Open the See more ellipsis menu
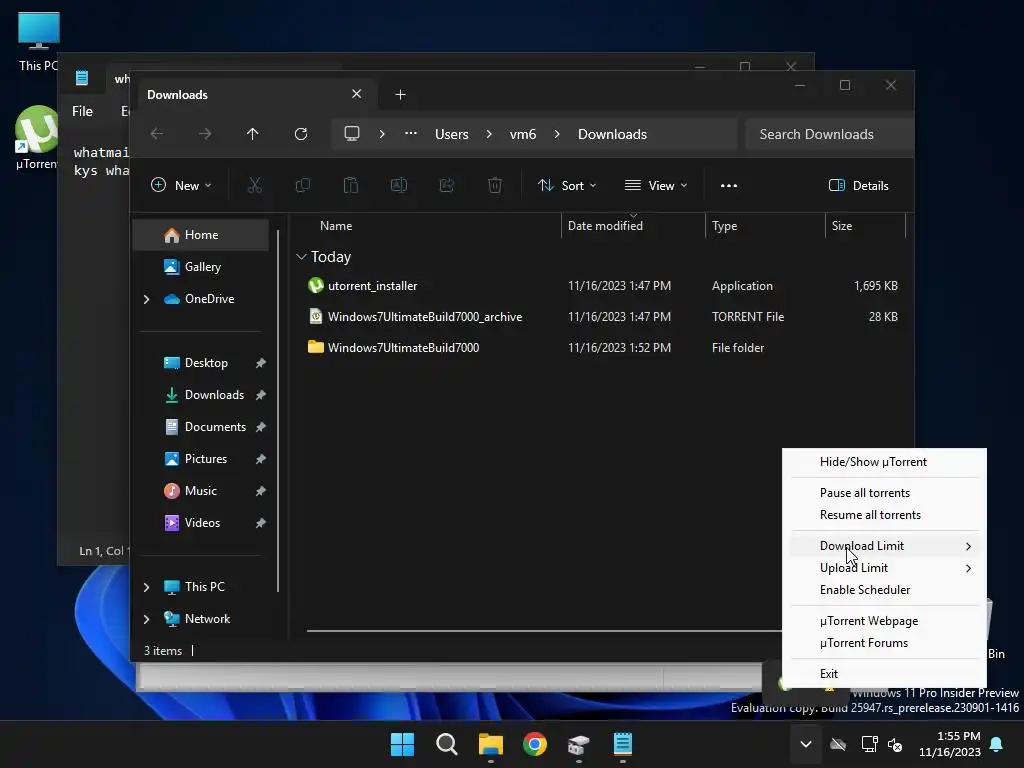This screenshot has width=1024, height=768. (x=729, y=185)
